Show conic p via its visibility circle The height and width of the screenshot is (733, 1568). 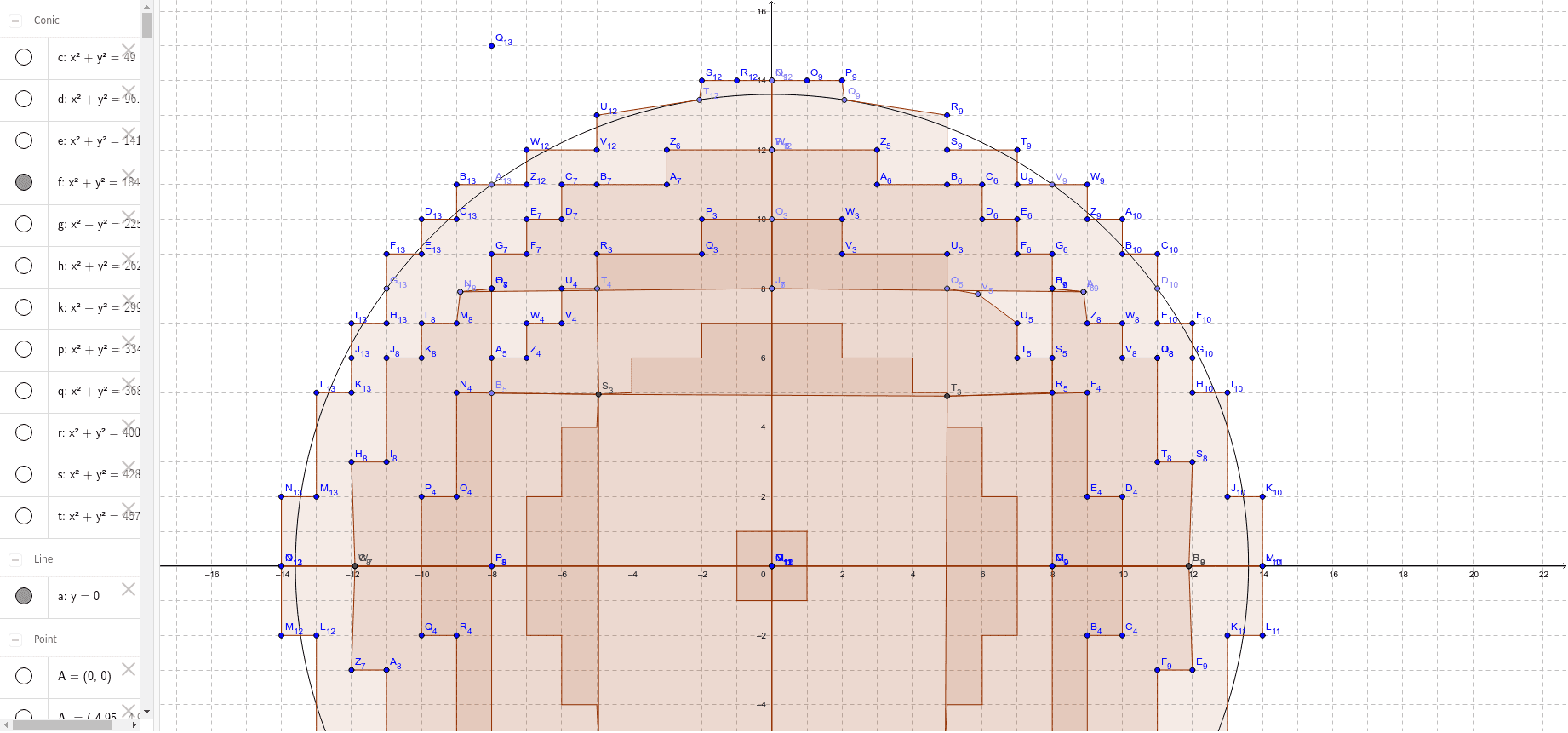pyautogui.click(x=24, y=349)
